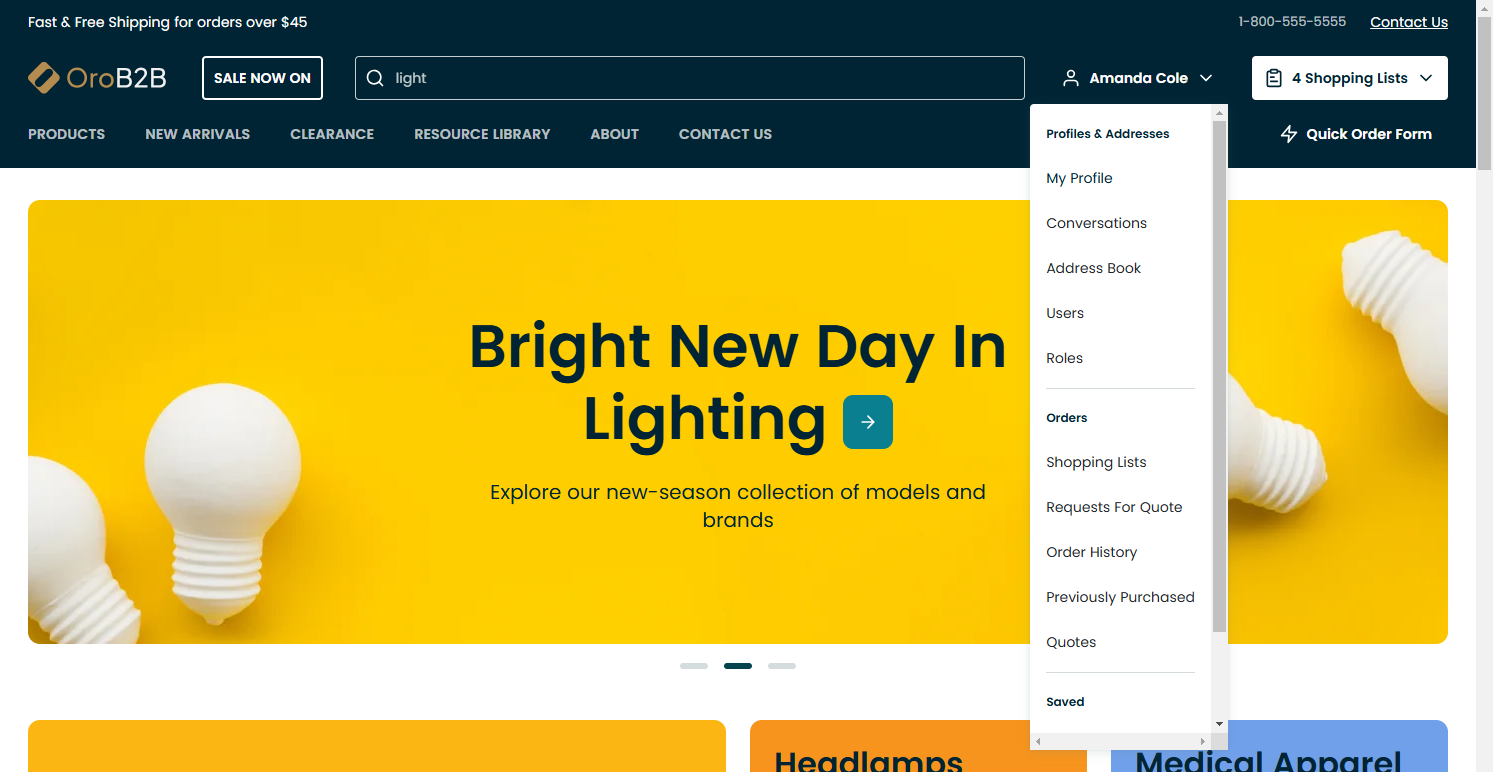Select the active middle carousel indicator
The height and width of the screenshot is (772, 1493).
[x=738, y=666]
